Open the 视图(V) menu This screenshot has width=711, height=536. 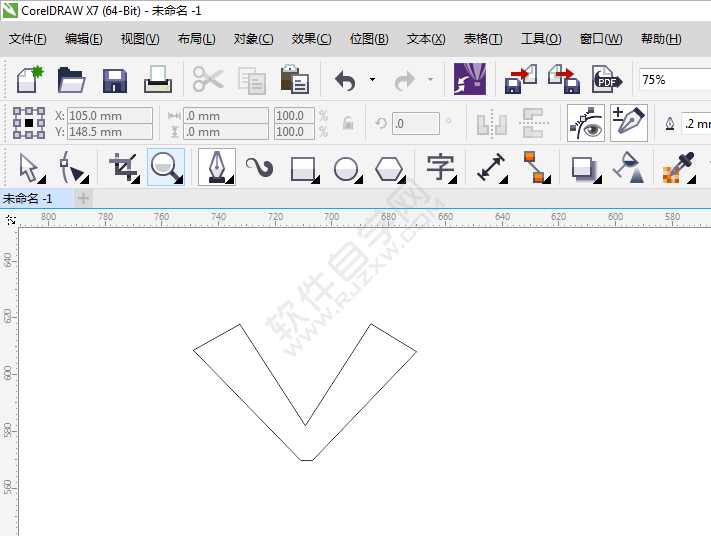coord(140,39)
